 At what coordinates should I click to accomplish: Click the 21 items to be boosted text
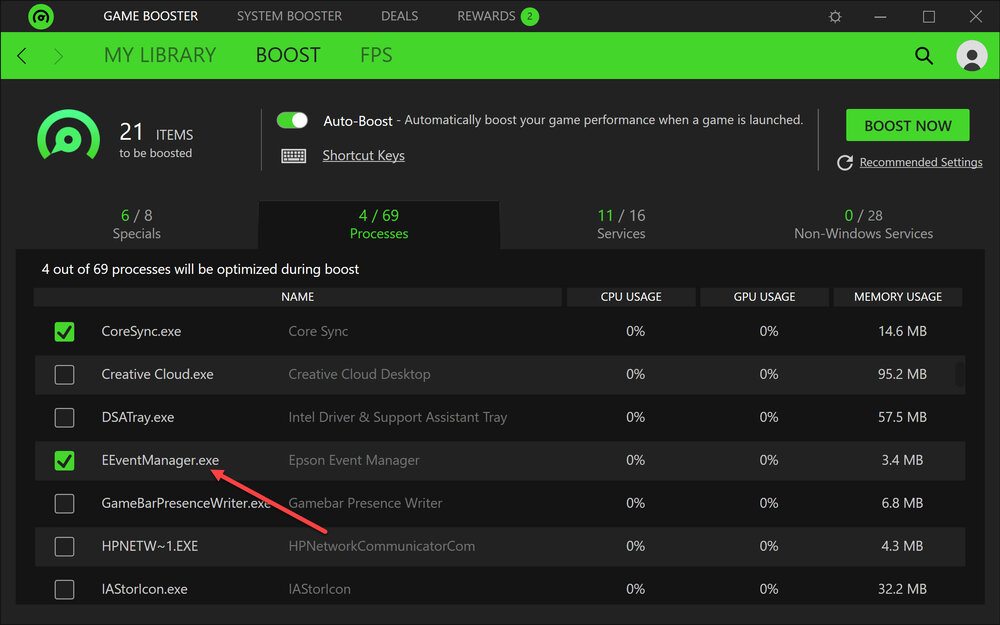(156, 140)
